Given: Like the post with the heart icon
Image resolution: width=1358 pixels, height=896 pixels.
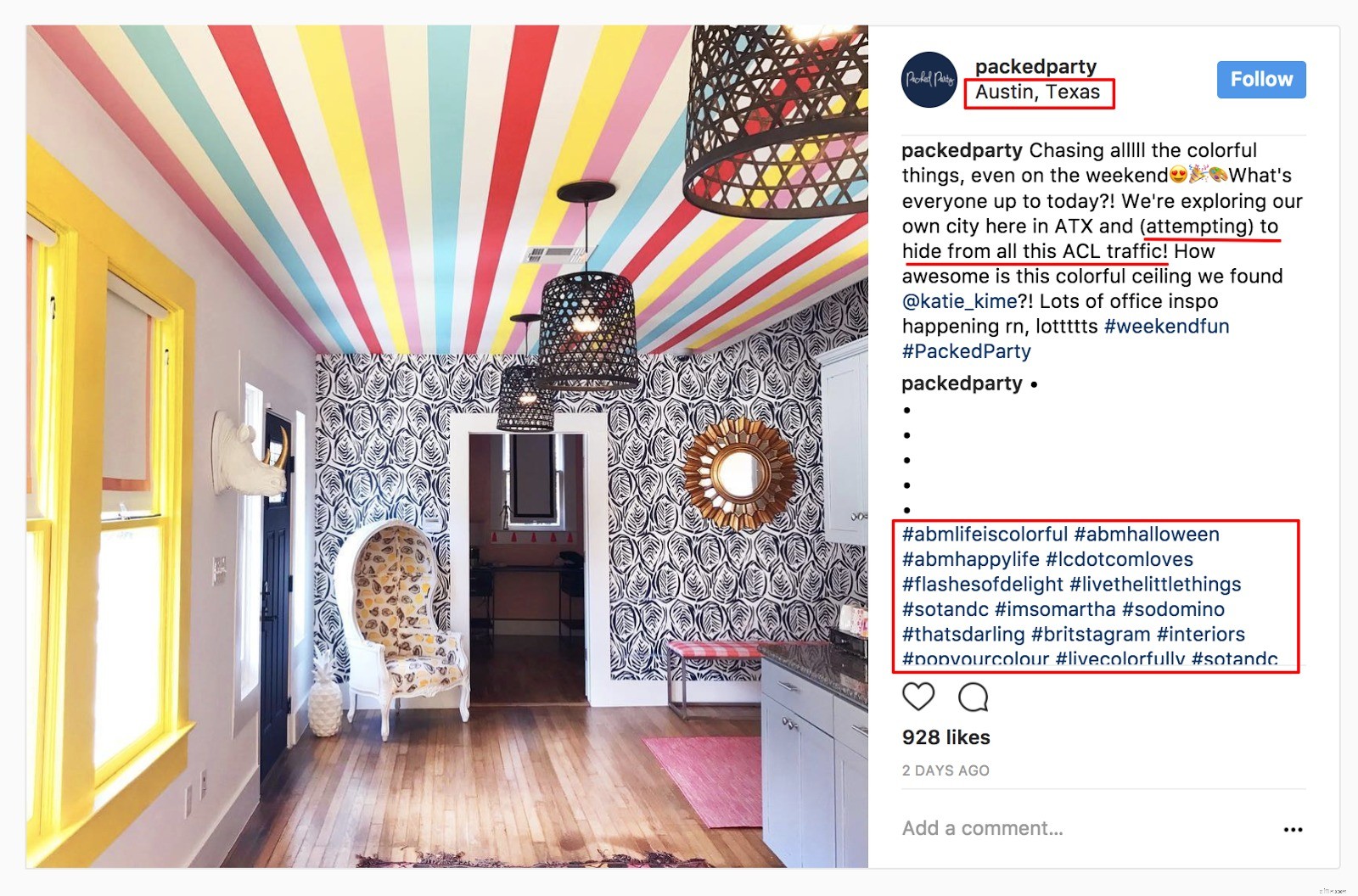Looking at the screenshot, I should pyautogui.click(x=918, y=697).
